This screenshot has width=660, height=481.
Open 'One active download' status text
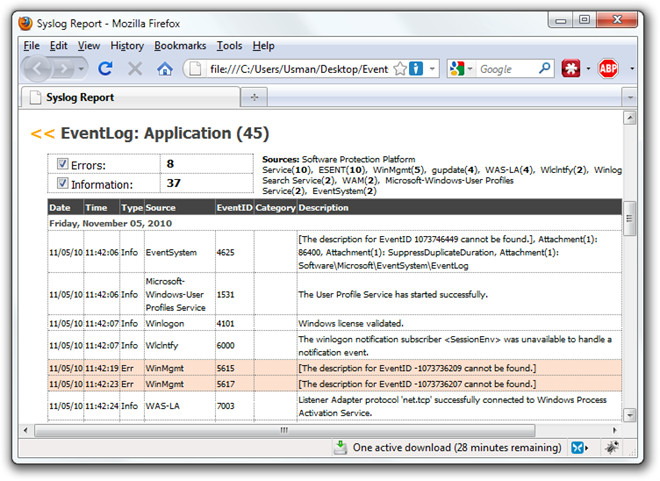tap(457, 448)
